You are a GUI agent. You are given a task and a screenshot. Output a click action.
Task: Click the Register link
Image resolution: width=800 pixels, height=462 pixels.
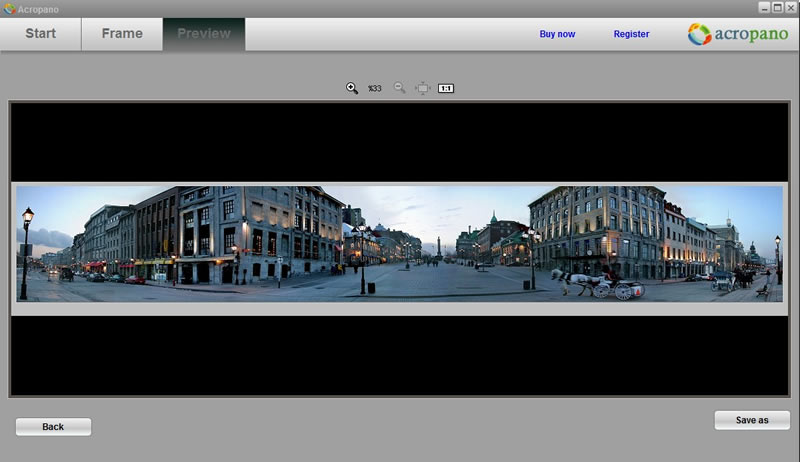631,34
